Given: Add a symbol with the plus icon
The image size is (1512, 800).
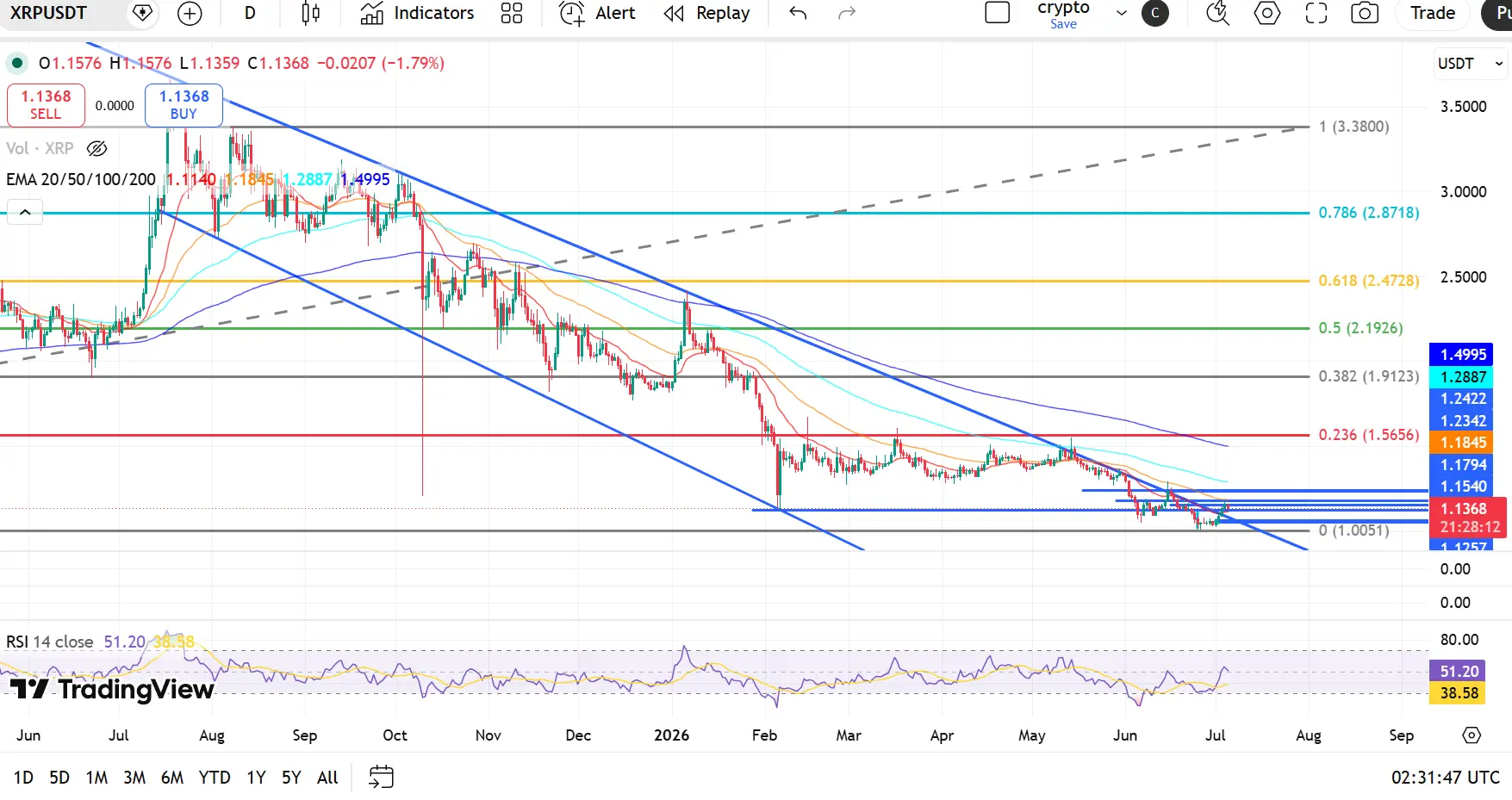Looking at the screenshot, I should coord(190,13).
